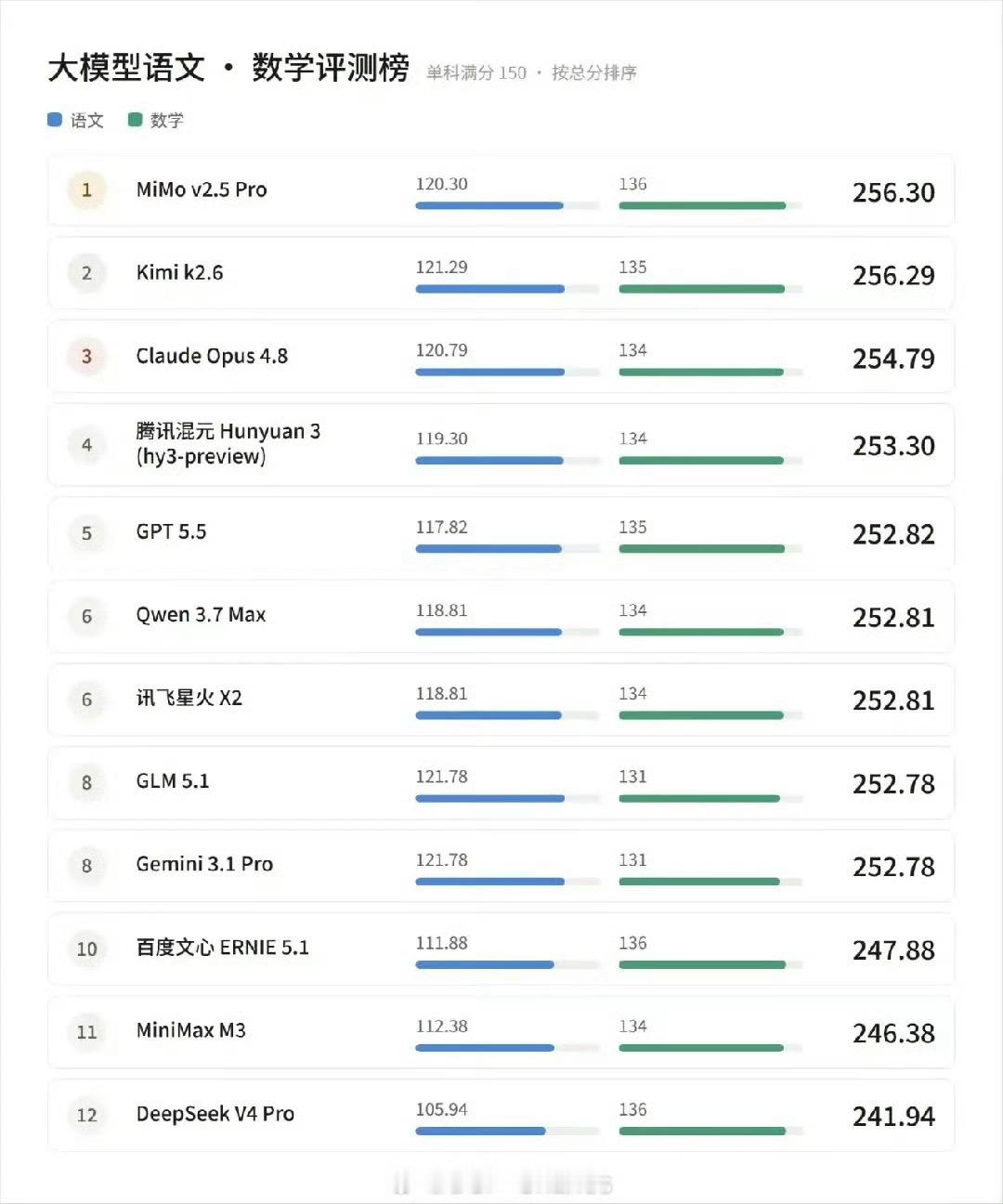
Task: Select the Claude Opus 4.8 model name
Action: (212, 356)
